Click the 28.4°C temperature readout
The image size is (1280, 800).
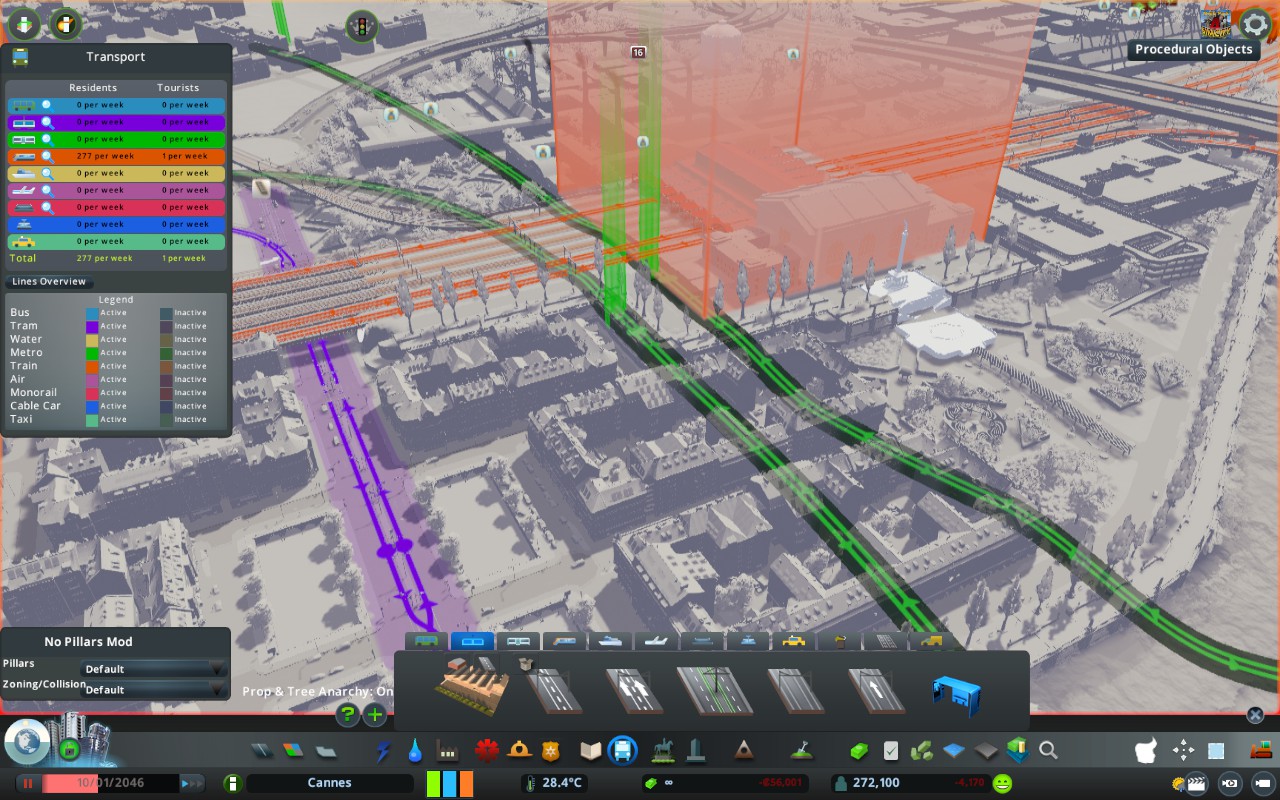point(563,783)
